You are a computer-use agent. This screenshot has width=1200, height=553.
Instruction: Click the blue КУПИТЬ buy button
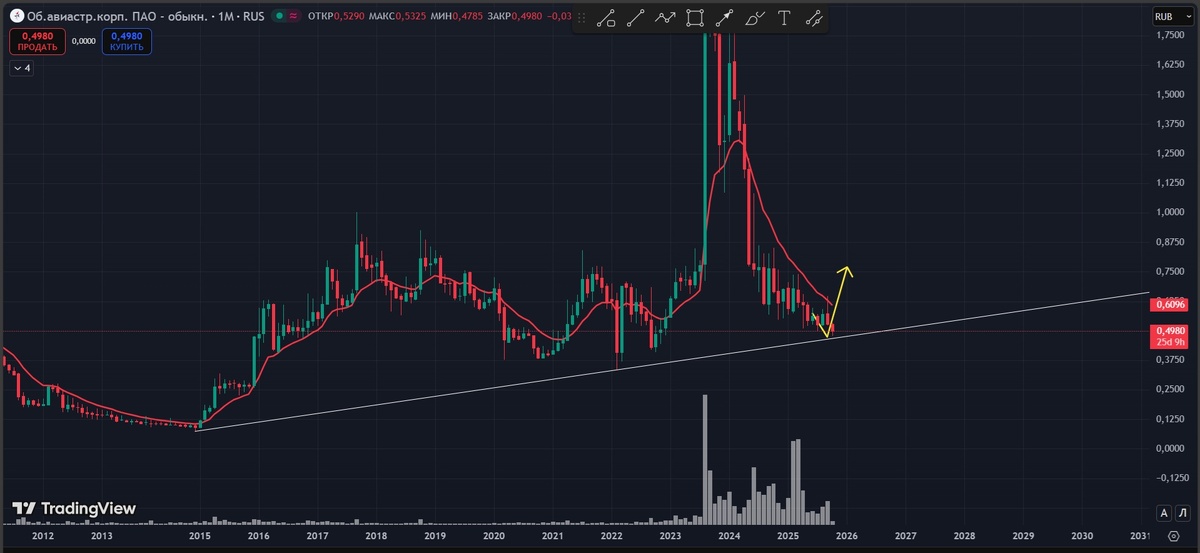click(x=127, y=41)
